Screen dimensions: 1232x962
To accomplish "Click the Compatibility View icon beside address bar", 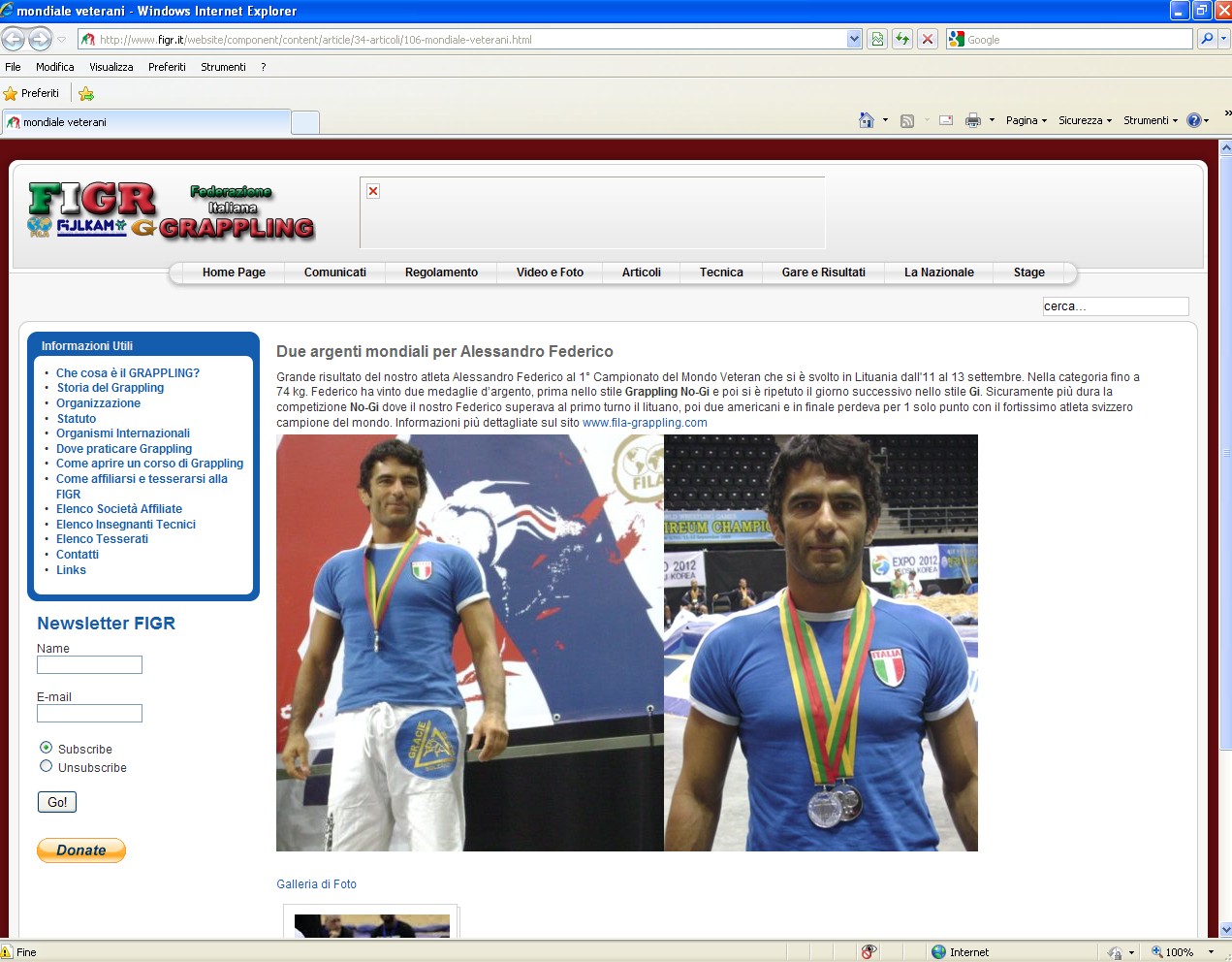I will (877, 39).
